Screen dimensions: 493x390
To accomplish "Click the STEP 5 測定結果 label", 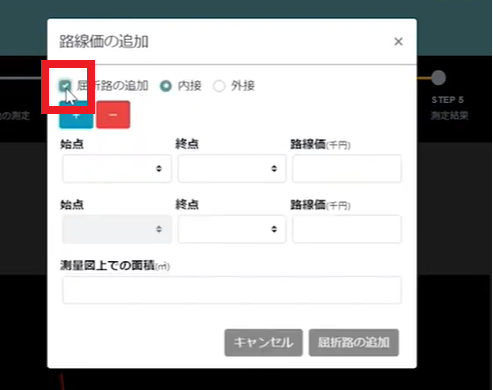I will click(449, 116).
